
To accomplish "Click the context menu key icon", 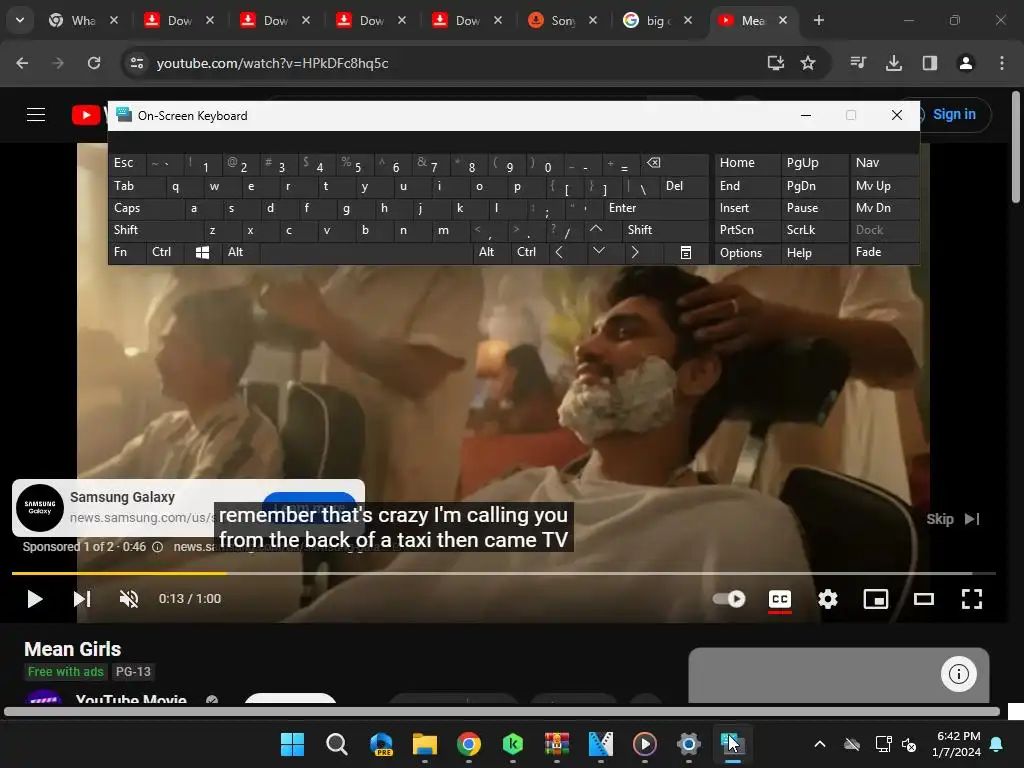I will point(685,252).
